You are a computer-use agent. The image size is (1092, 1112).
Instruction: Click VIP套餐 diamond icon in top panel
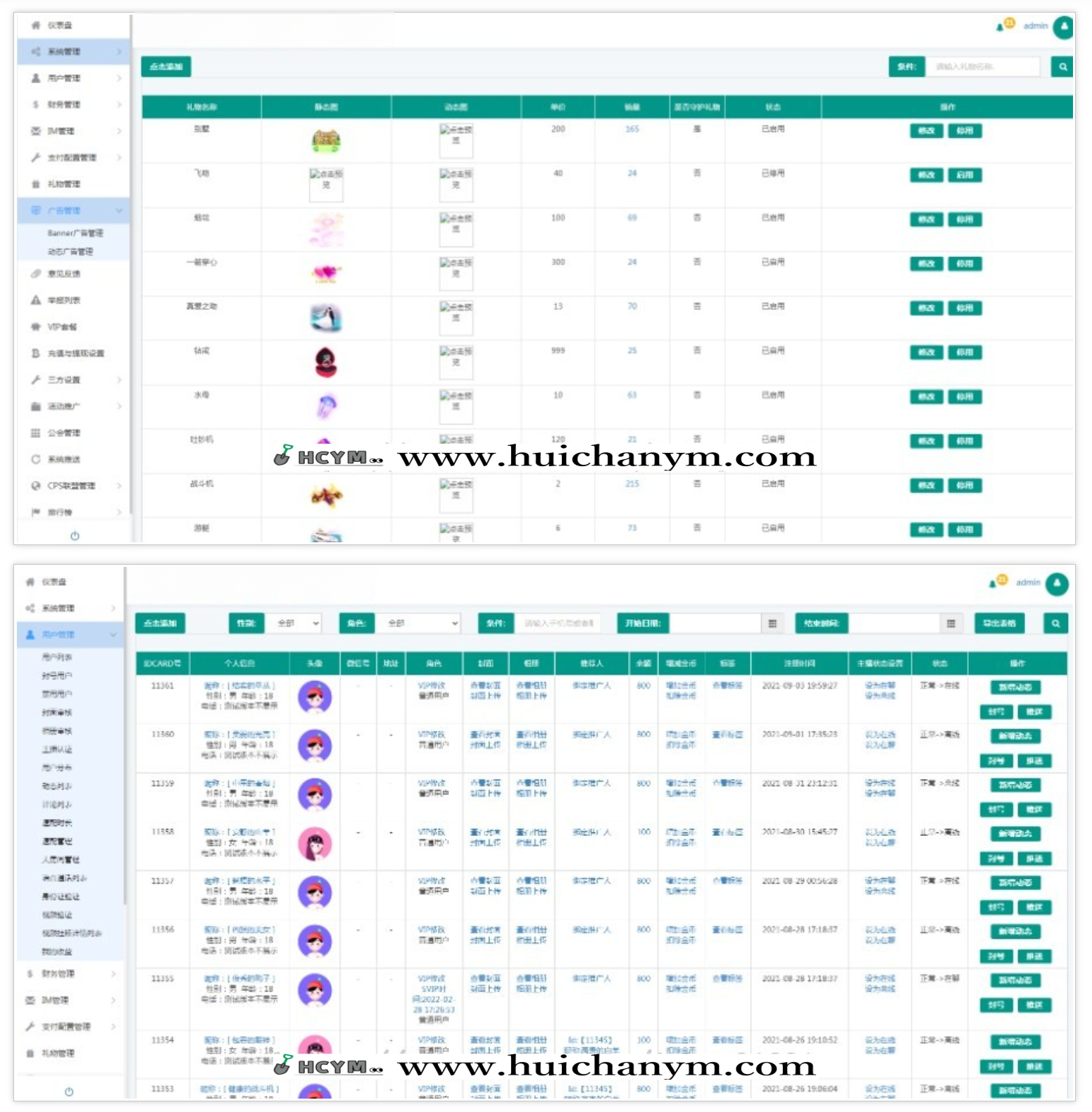pos(36,327)
